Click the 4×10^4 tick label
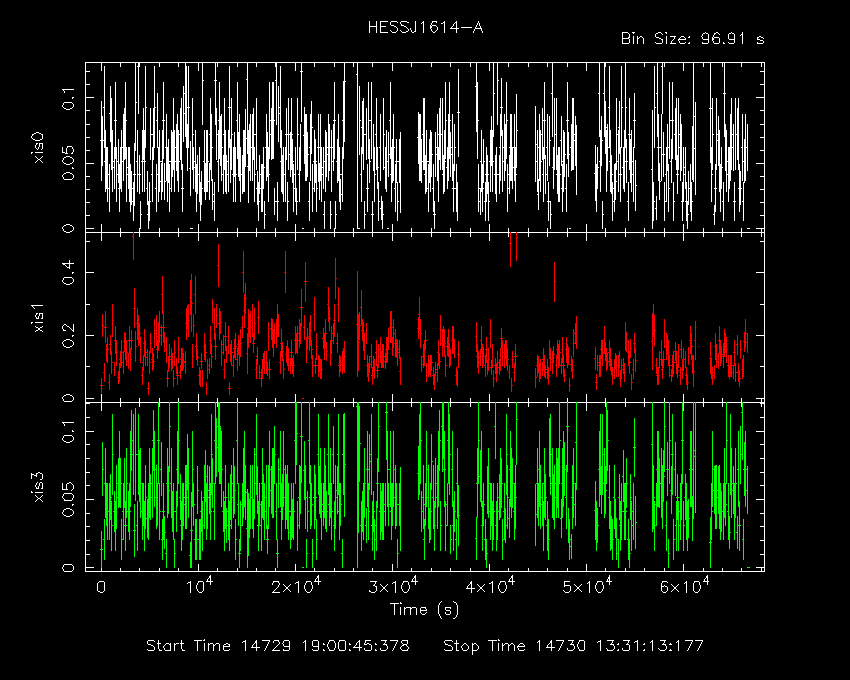The width and height of the screenshot is (850, 680). click(490, 586)
